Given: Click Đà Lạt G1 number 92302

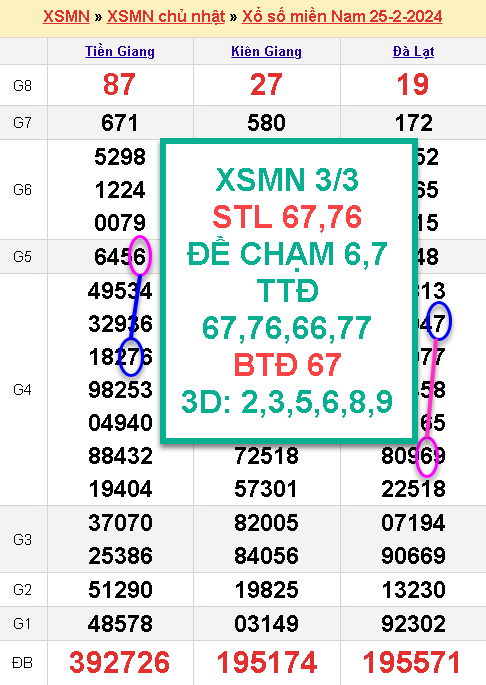Looking at the screenshot, I should [413, 624].
